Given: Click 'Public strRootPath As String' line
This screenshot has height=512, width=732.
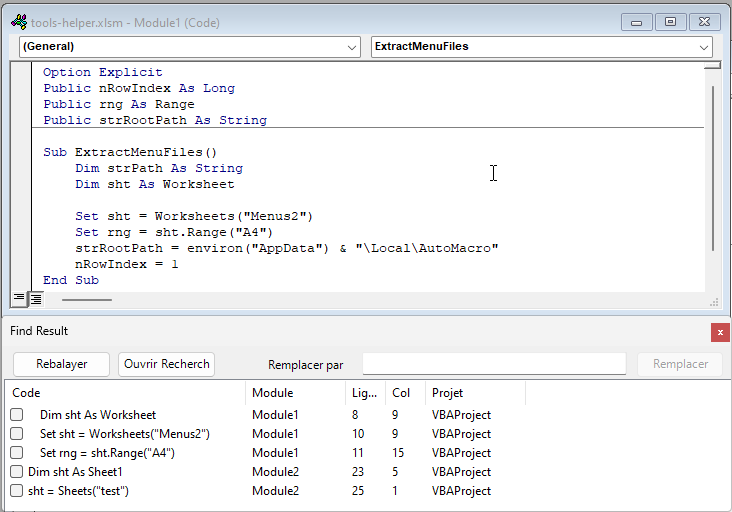Looking at the screenshot, I should [155, 120].
